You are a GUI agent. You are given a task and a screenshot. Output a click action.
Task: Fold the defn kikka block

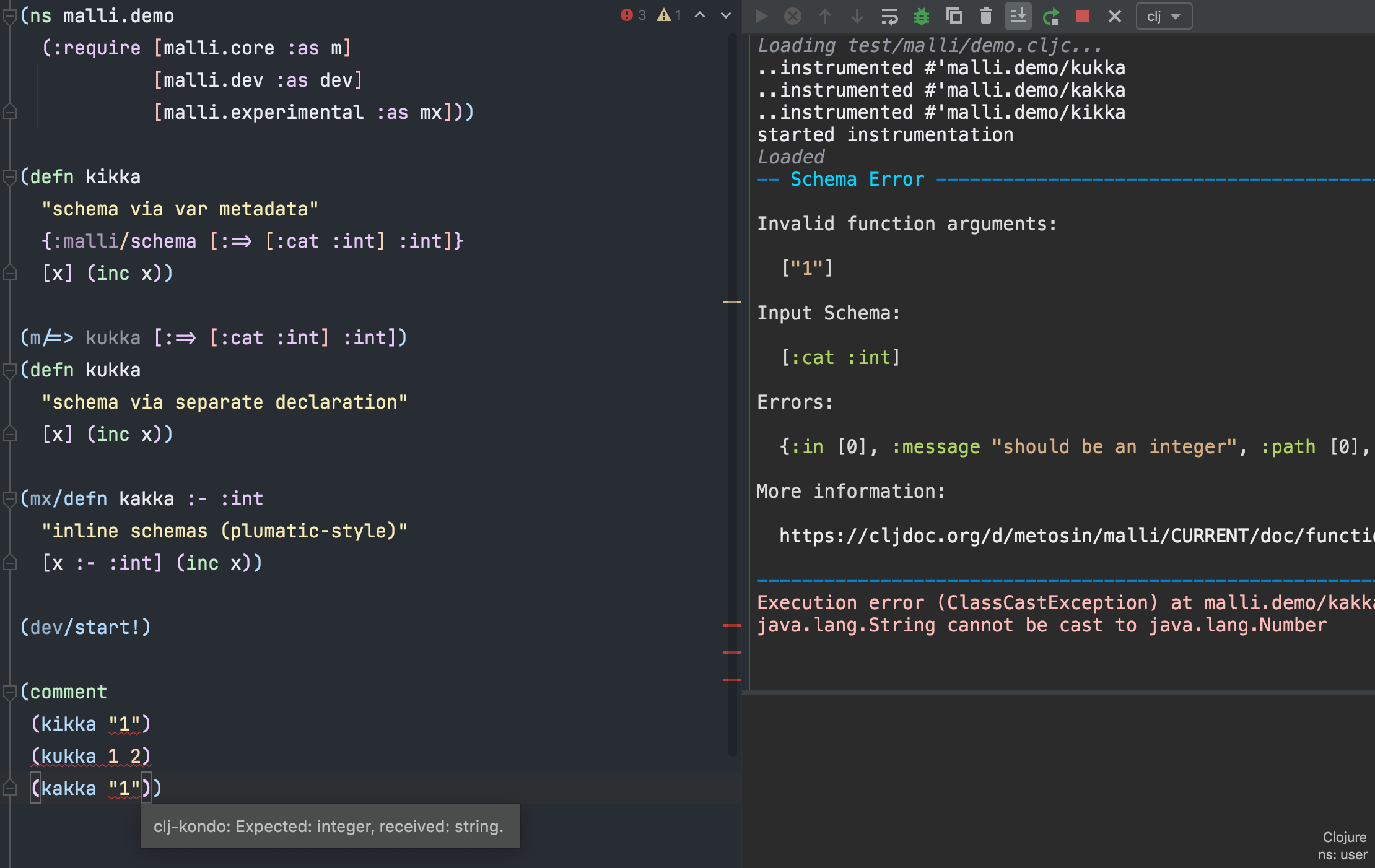[9, 178]
